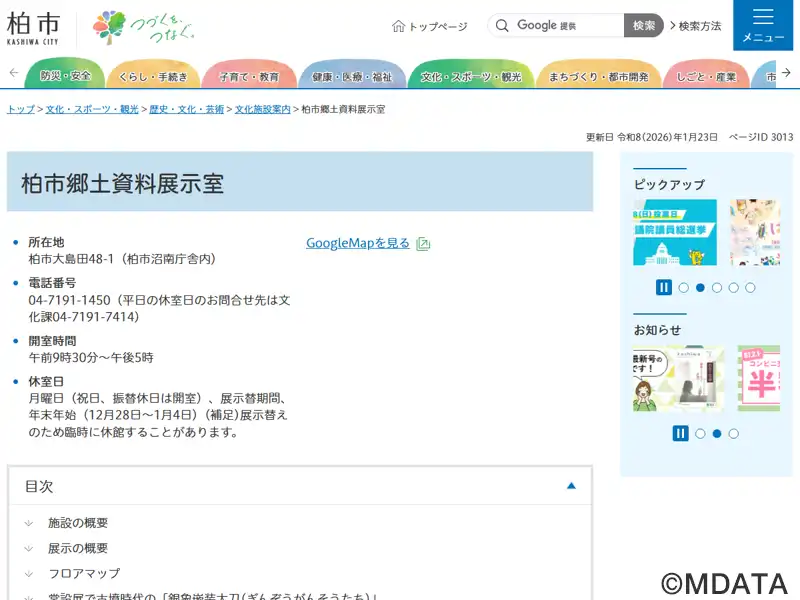Select the fourth ピックアップ slide dot
Screen dimensions: 800x600
click(733, 288)
